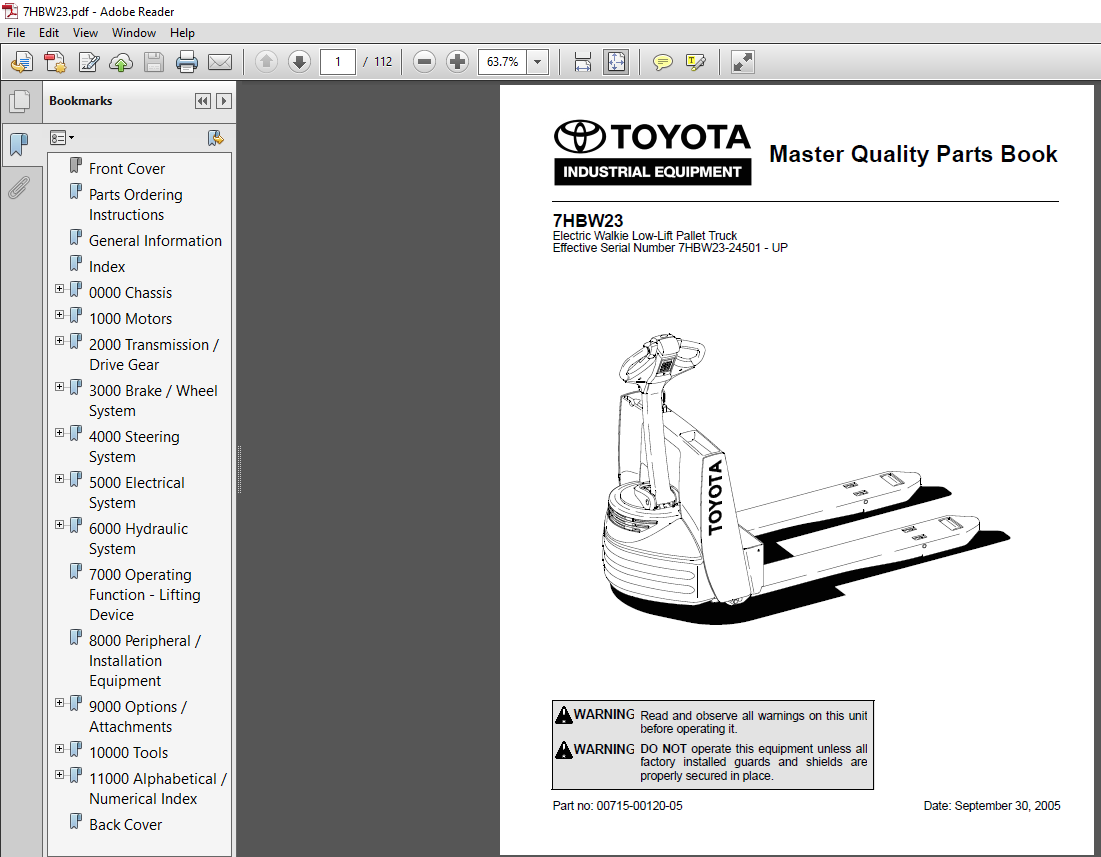Click the Zoom out minus button
Viewport: 1101px width, 857px height.
pos(424,62)
